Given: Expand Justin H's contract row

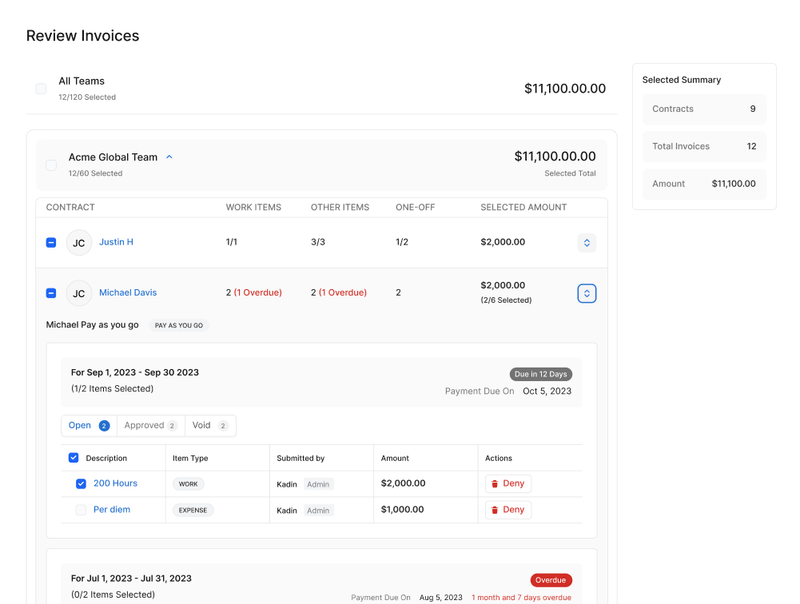Looking at the screenshot, I should click(x=587, y=243).
